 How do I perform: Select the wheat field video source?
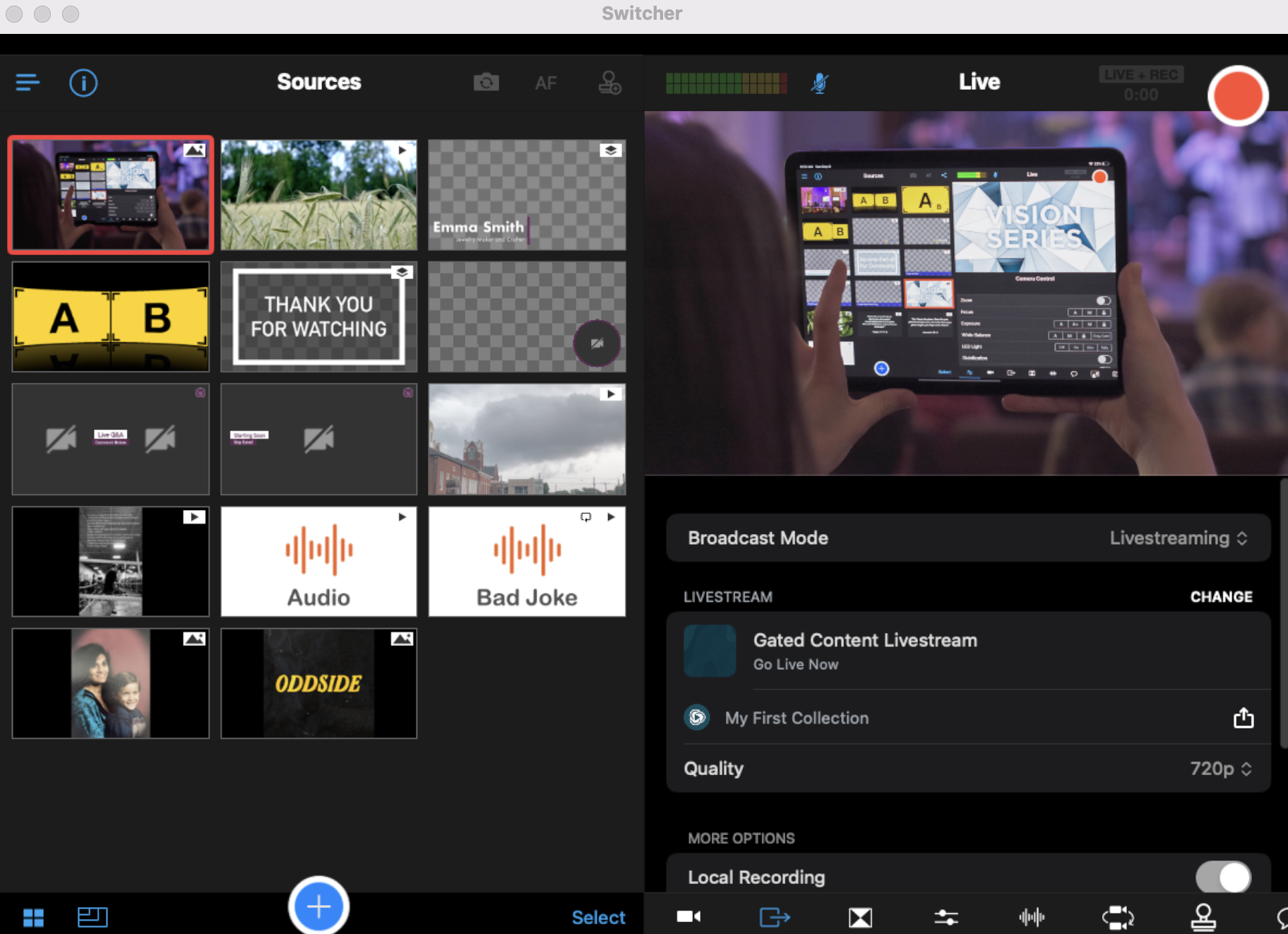[318, 195]
